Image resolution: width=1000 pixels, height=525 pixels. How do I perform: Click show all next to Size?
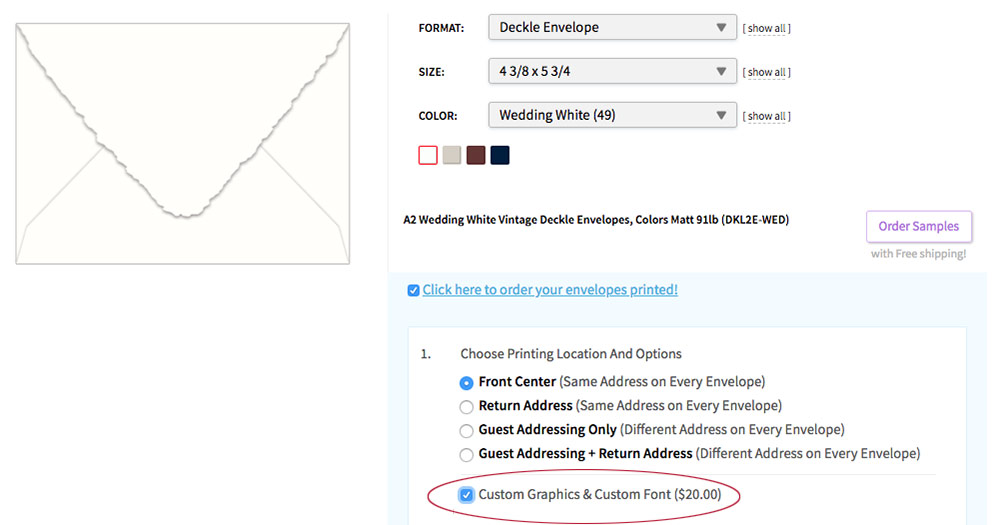pos(767,72)
